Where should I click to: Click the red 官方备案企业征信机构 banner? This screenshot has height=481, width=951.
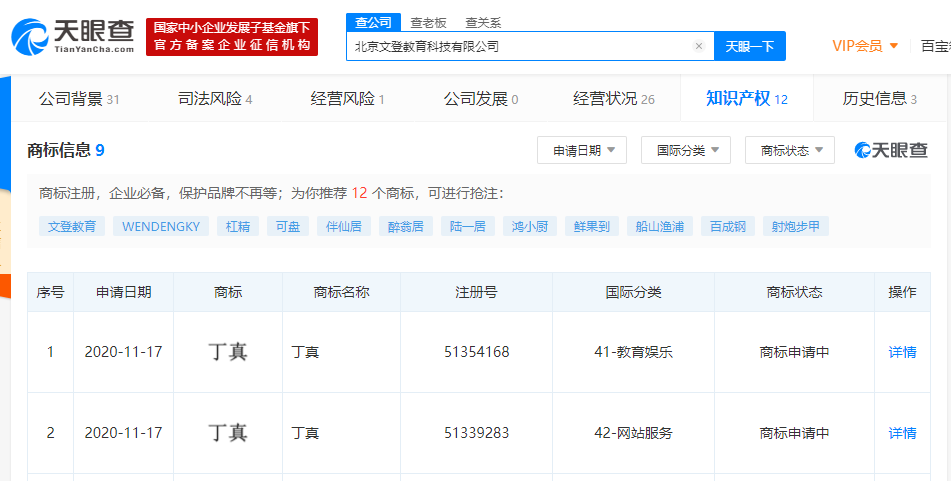coord(232,37)
